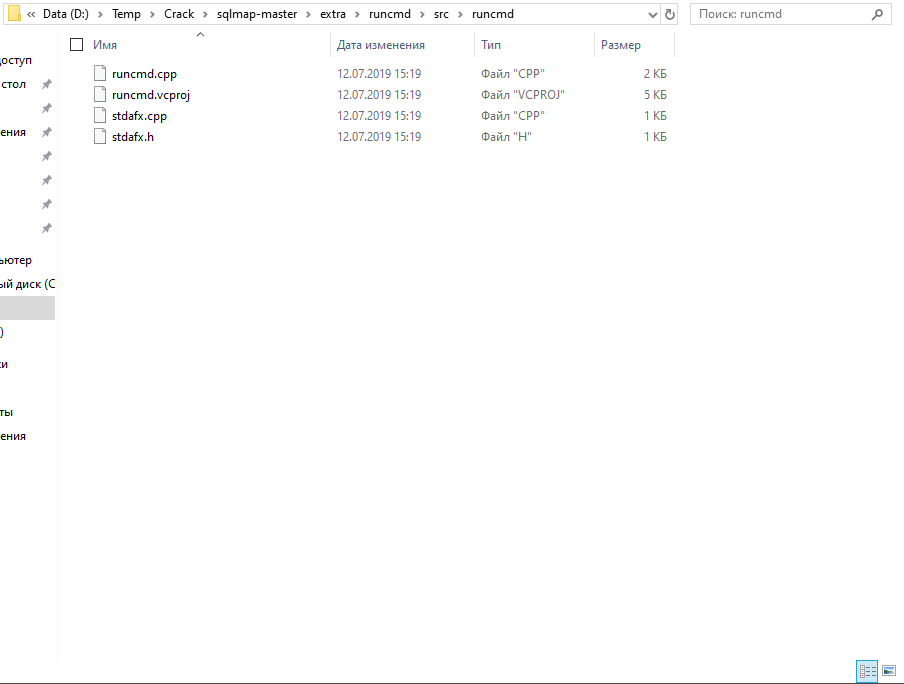Screen dimensions: 904x684
Task: Toggle the select-all checkbox near Имя
Action: click(x=76, y=45)
